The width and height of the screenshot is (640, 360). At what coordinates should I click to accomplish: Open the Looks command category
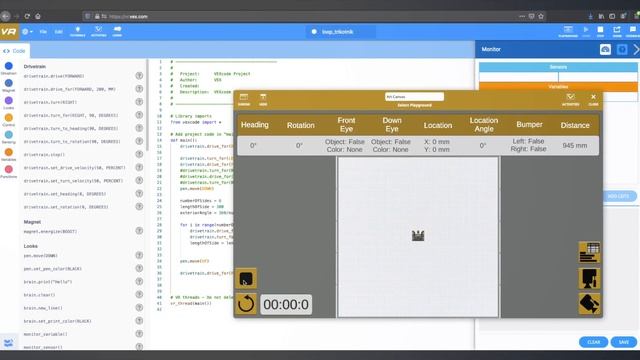9,102
